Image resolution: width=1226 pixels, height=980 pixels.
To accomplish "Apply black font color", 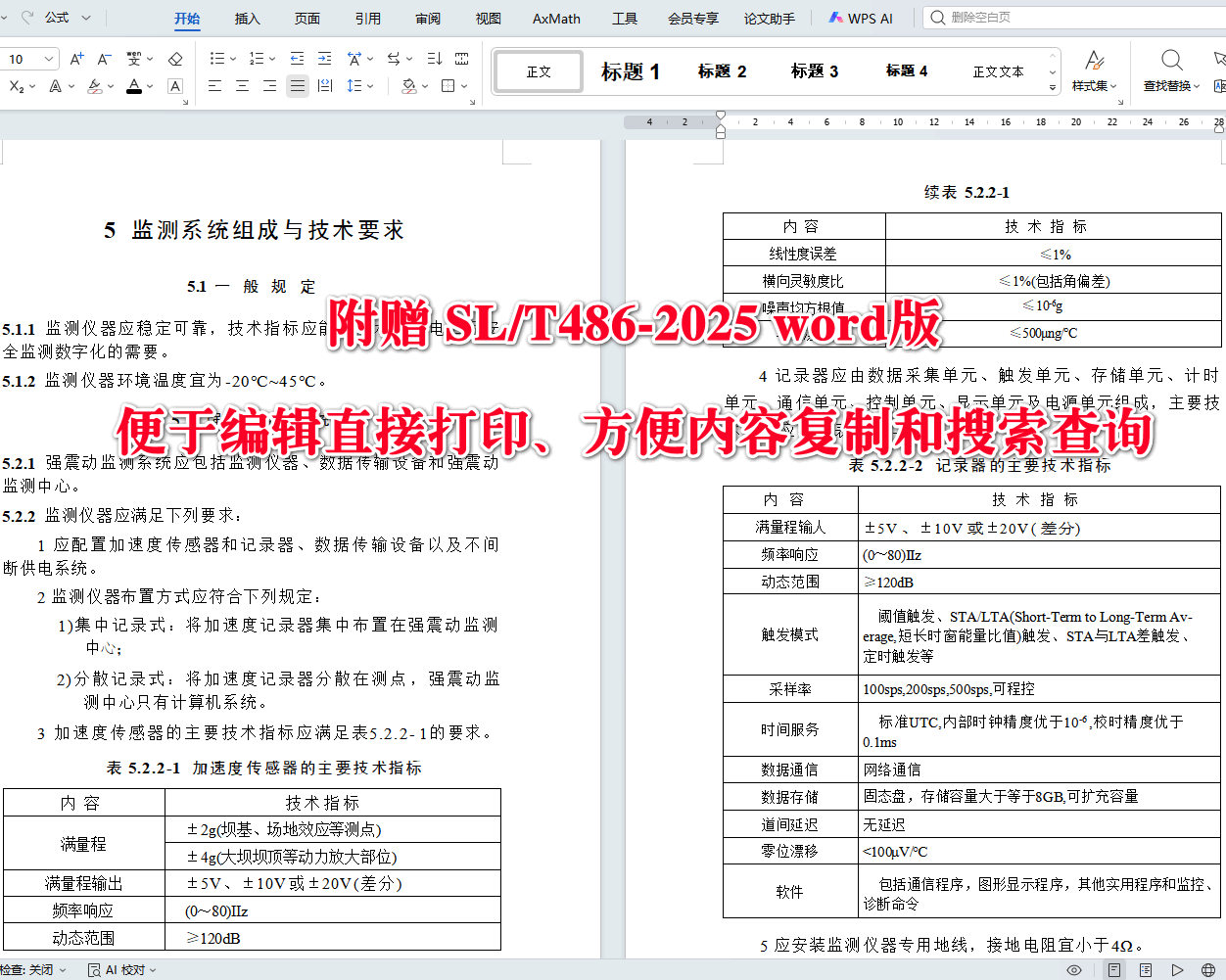I will click(x=134, y=86).
